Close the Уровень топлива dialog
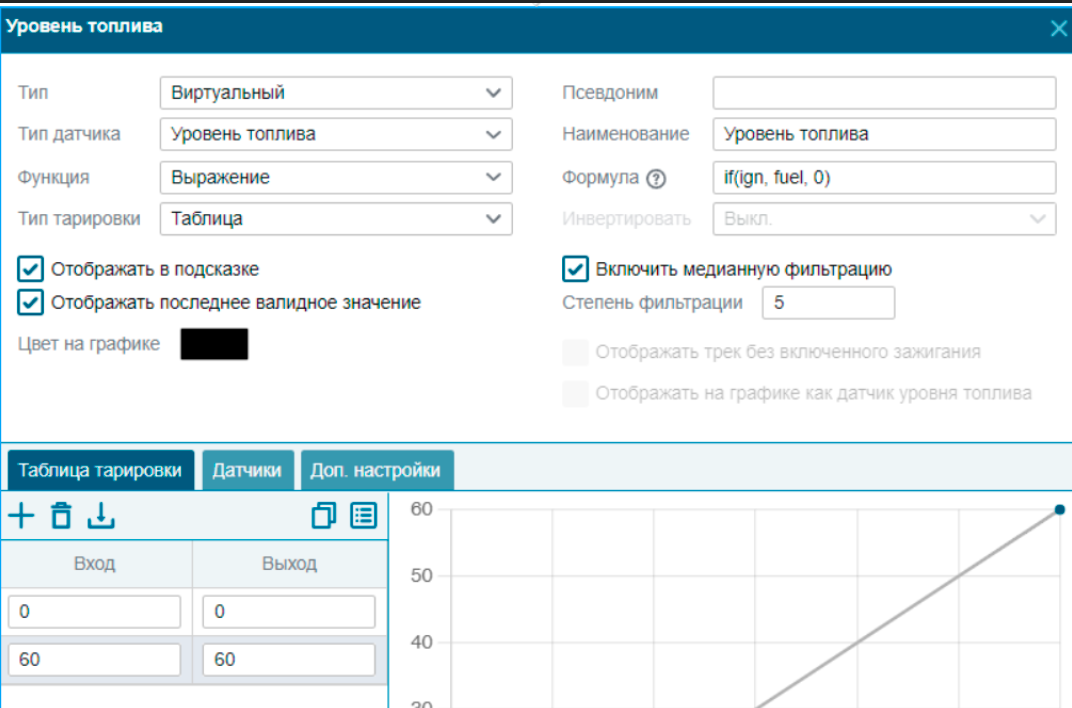This screenshot has height=708, width=1072. pos(1058,29)
